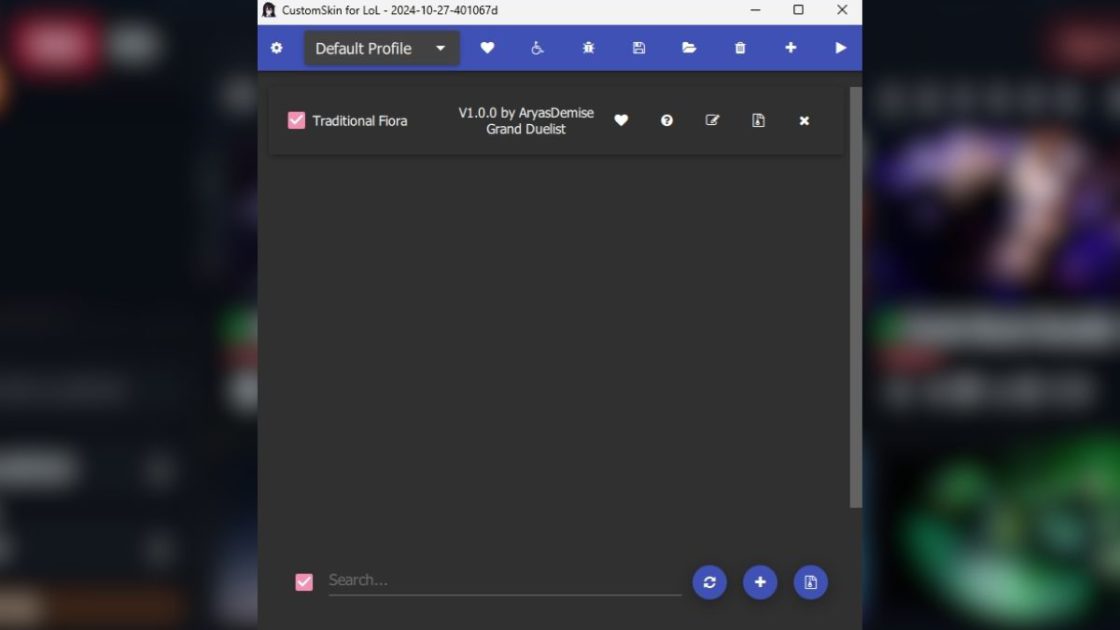Viewport: 1120px width, 630px height.
Task: Open the settings gear in the toolbar
Action: pos(276,48)
